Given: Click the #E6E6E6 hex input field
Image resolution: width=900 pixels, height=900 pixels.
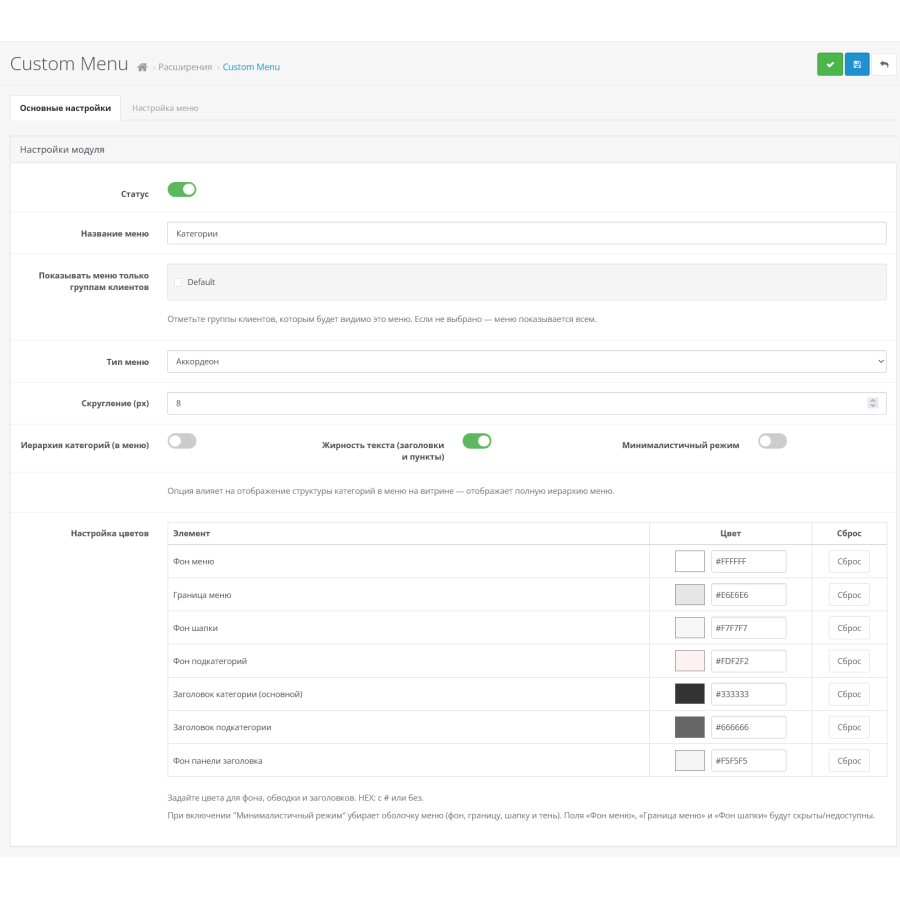Looking at the screenshot, I should (x=748, y=595).
